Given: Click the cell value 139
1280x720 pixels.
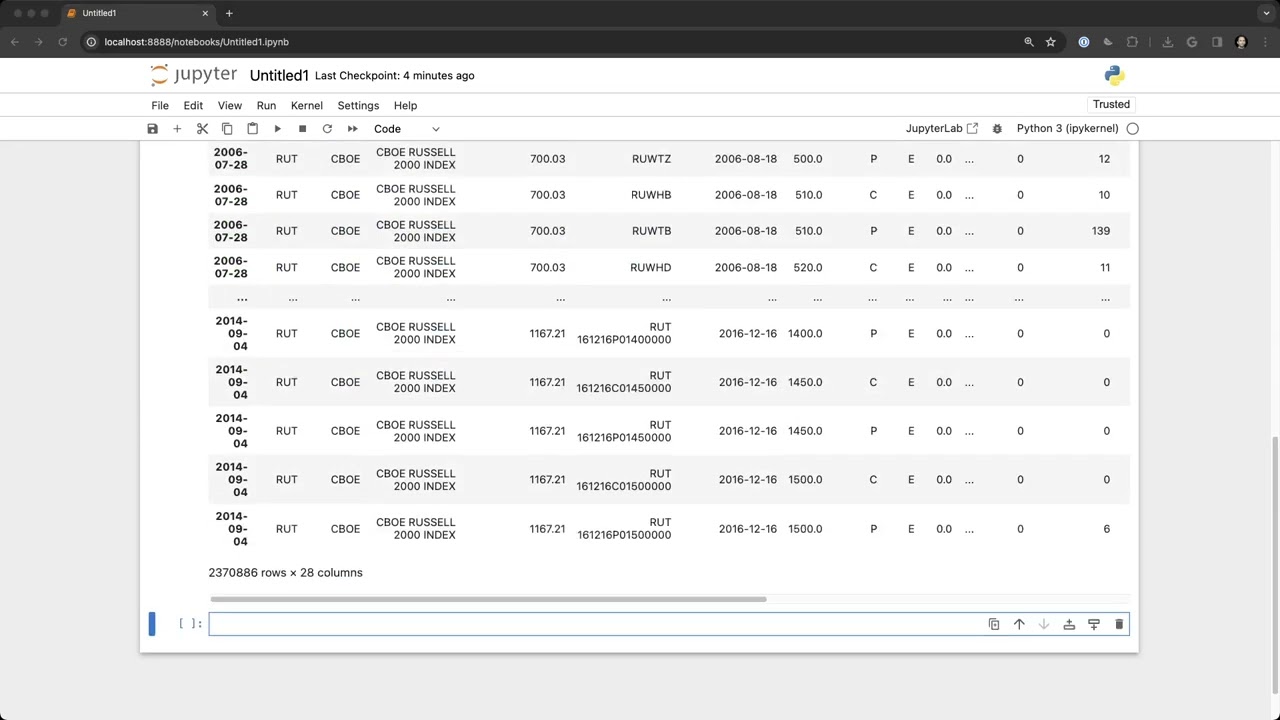Looking at the screenshot, I should point(1100,231).
